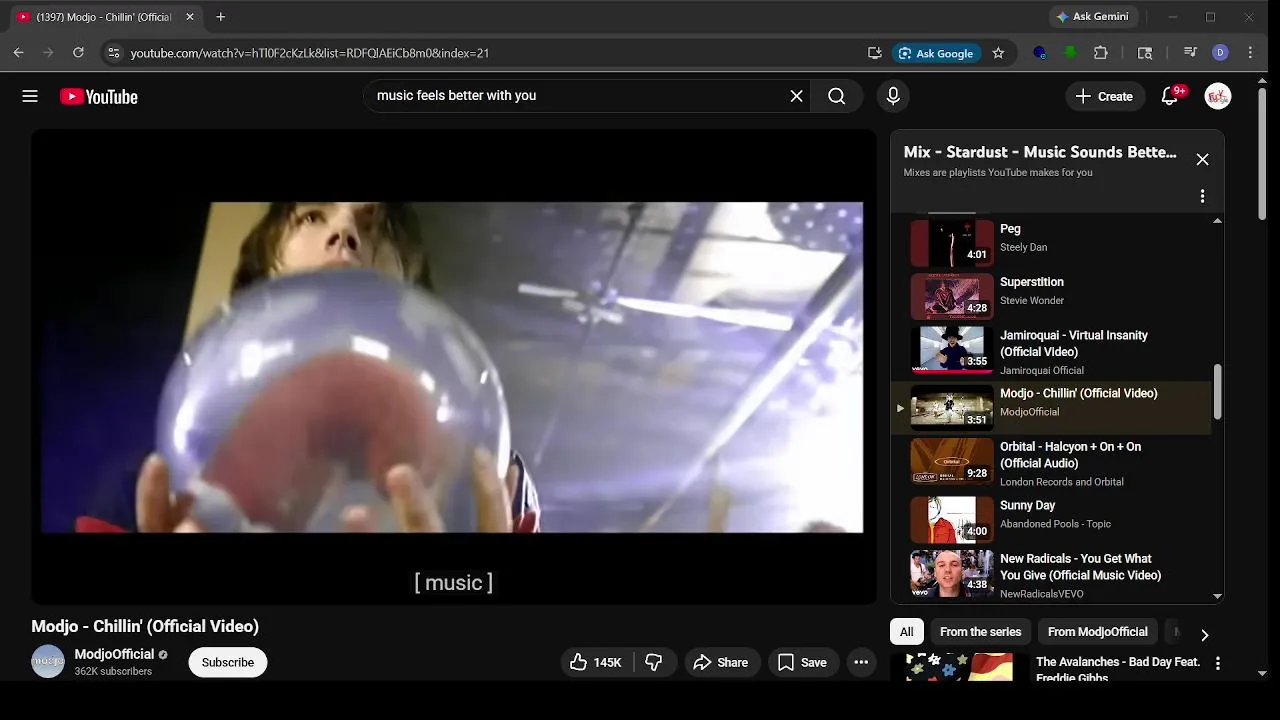Screen dimensions: 1280x720
Task: Open notifications bell
Action: 1171,96
